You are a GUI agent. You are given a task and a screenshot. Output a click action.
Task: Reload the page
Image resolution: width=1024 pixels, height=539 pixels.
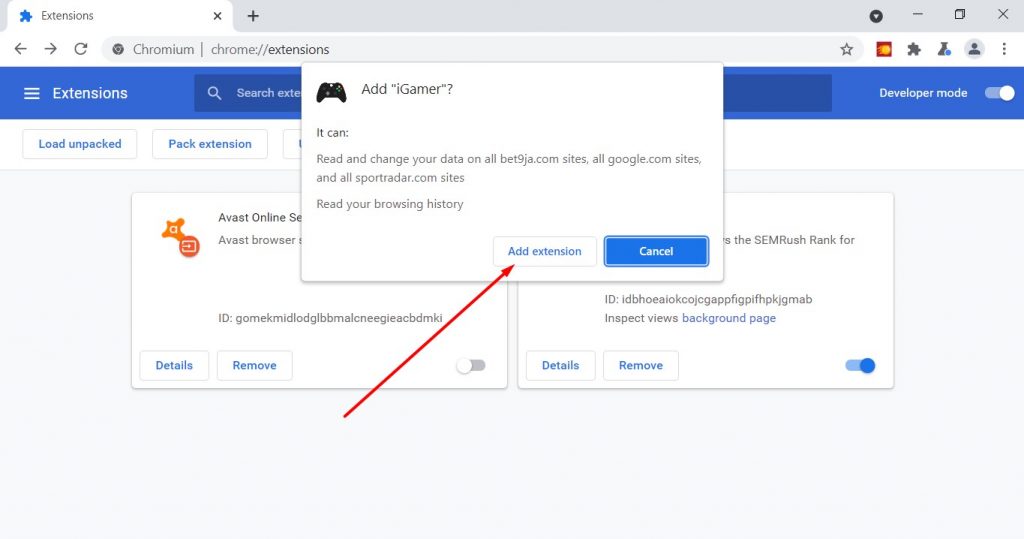point(80,49)
